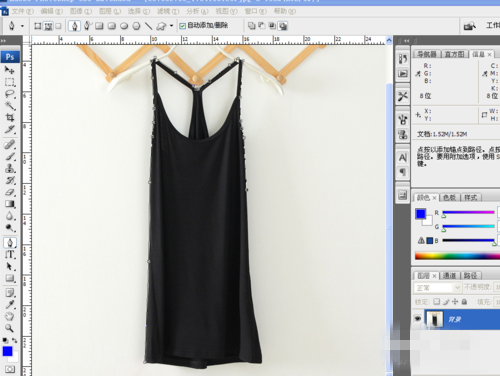The width and height of the screenshot is (500, 376).
Task: Open the pen tool preset picker arrow
Action: [22, 26]
